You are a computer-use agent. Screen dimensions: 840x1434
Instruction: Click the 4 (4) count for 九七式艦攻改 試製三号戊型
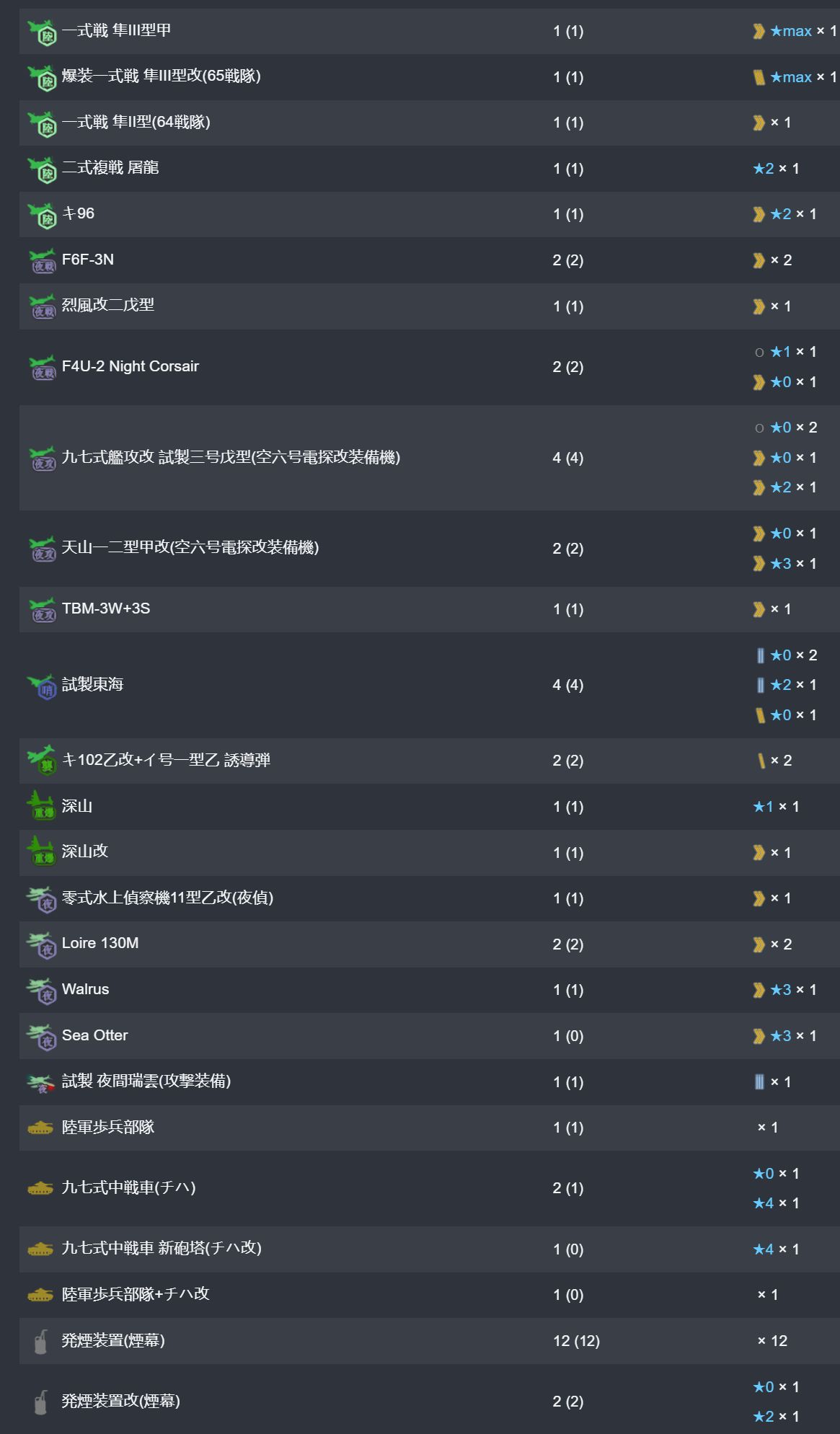pos(567,458)
